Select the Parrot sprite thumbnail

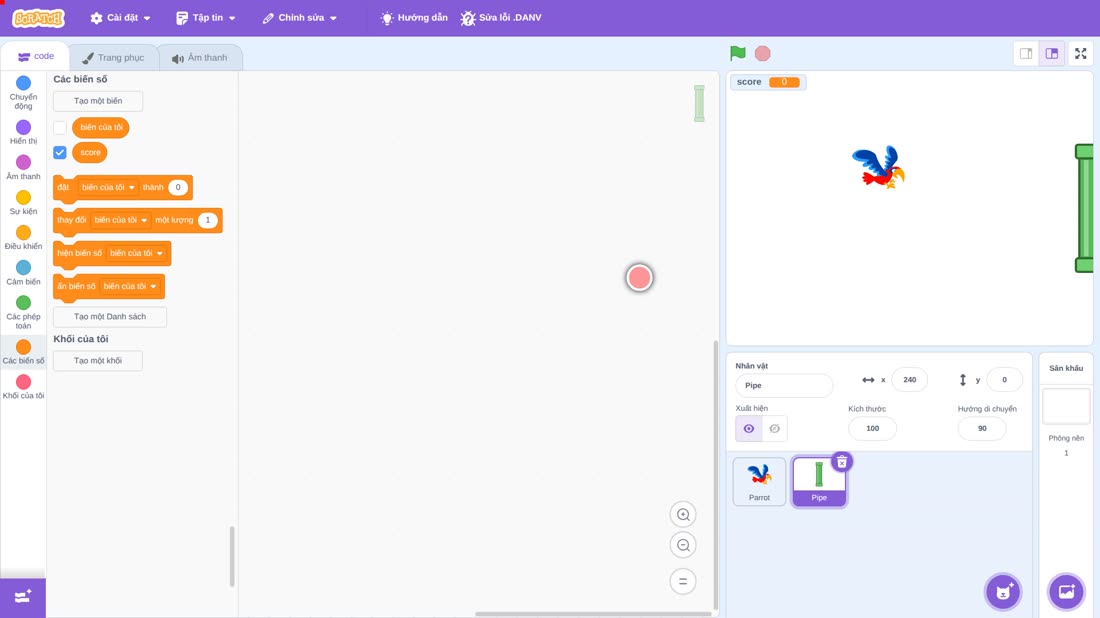pos(759,481)
